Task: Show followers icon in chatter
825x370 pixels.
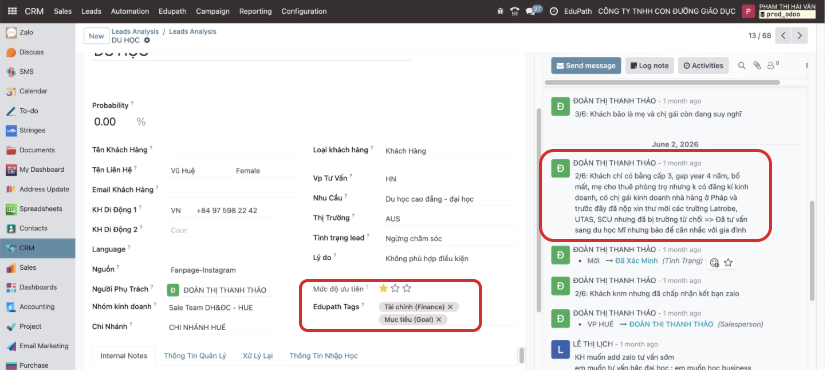Action: pos(772,66)
